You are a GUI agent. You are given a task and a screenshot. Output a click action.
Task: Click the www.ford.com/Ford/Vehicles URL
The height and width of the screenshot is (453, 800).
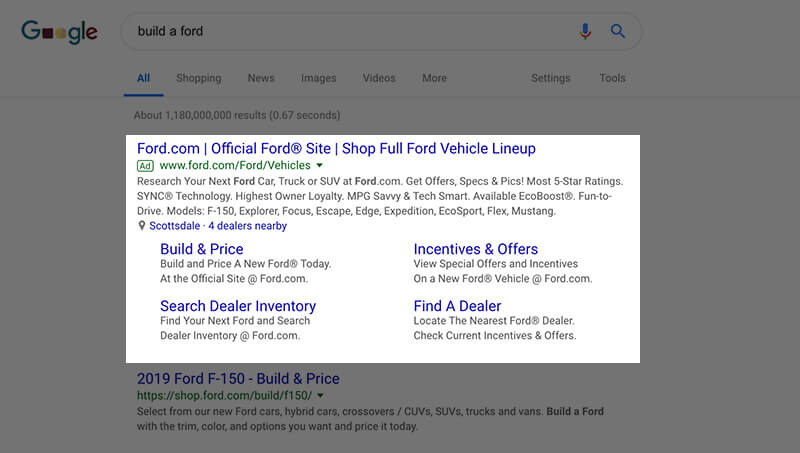(235, 165)
